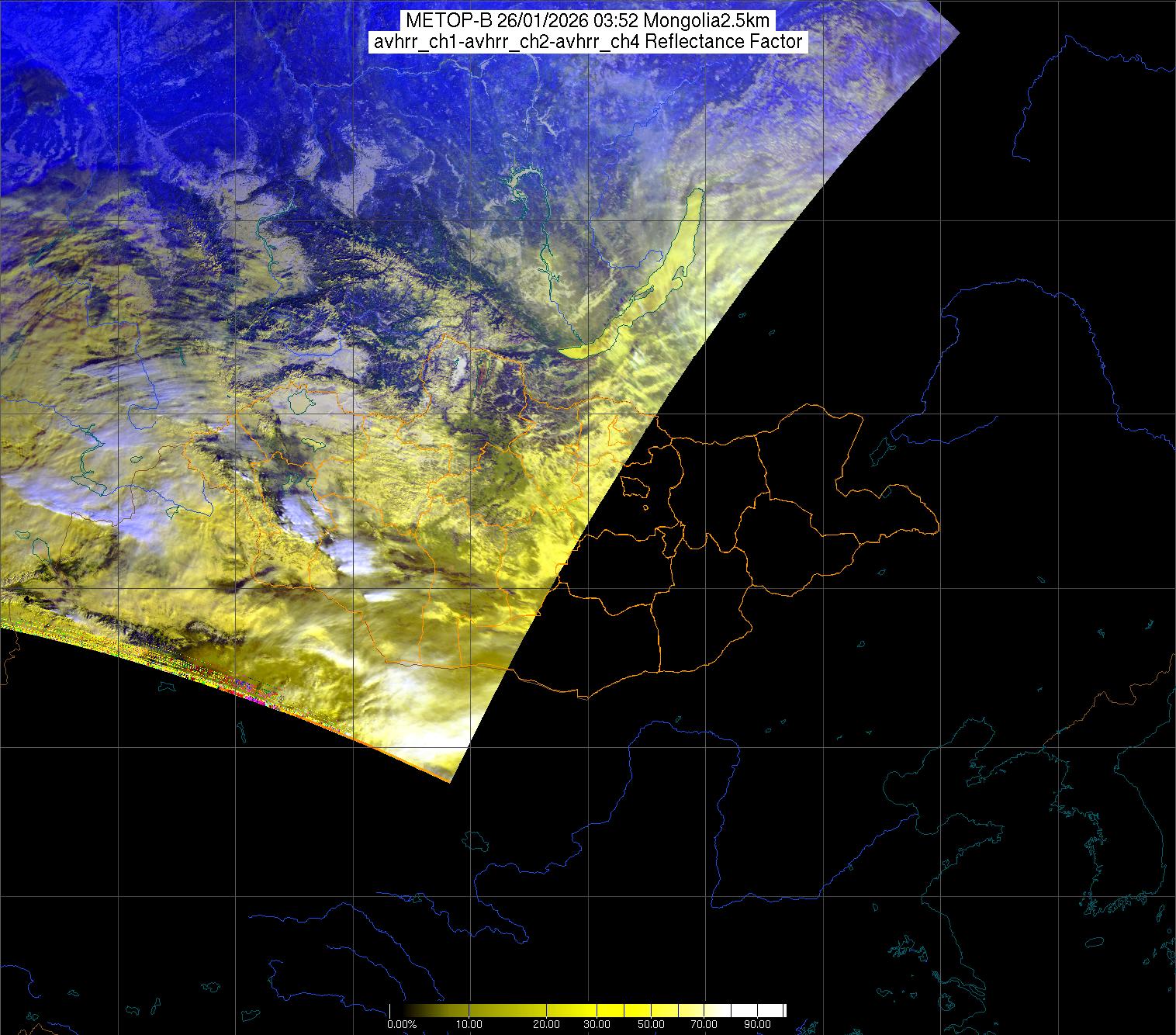
Task: Click the southern tip of Lake Baikal
Action: click(569, 352)
